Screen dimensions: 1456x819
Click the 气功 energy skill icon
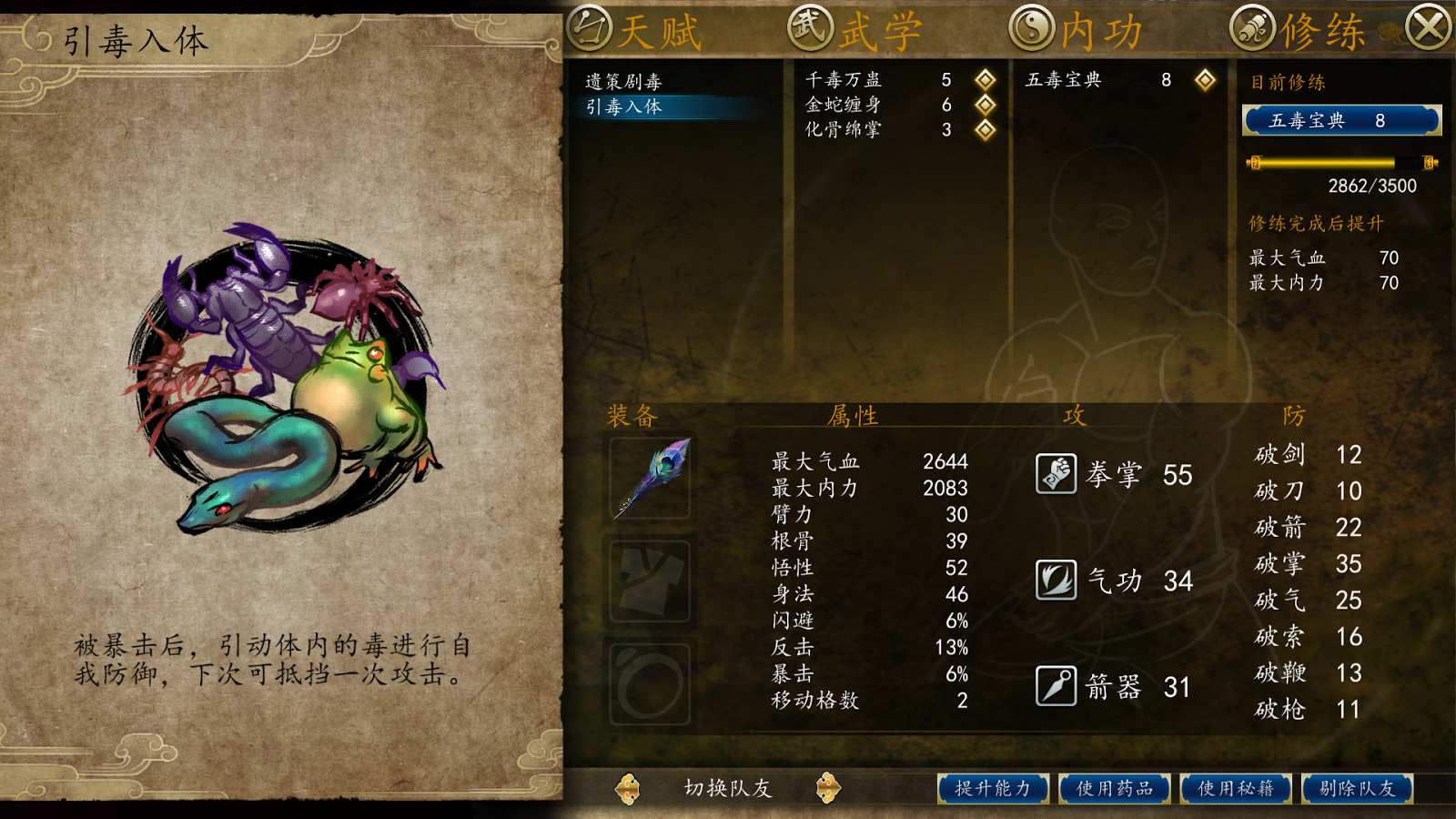[1056, 580]
